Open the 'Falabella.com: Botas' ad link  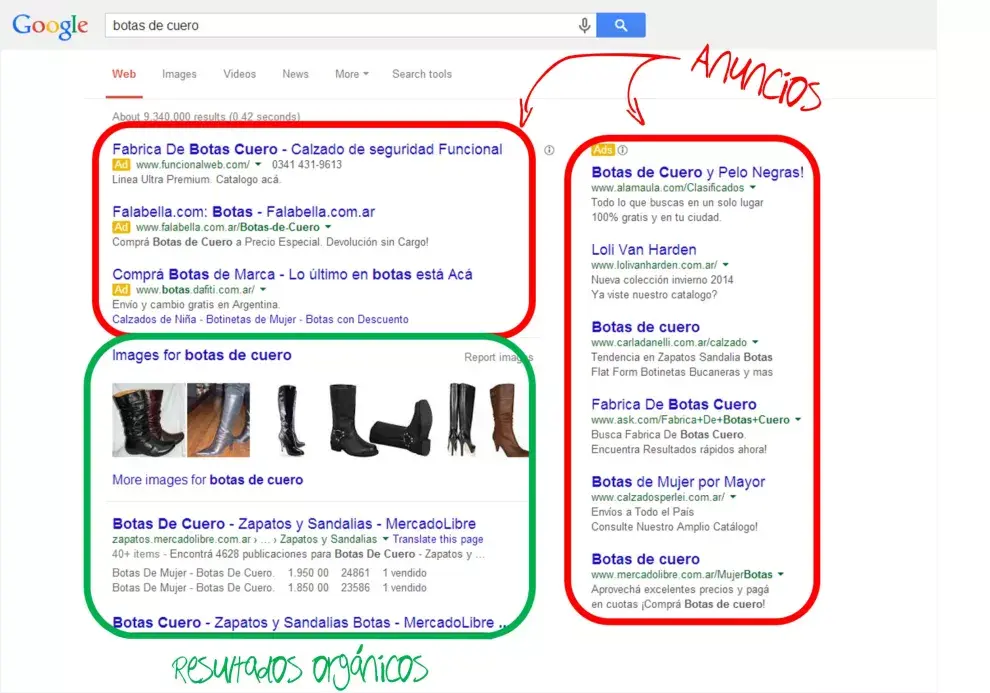click(x=244, y=212)
